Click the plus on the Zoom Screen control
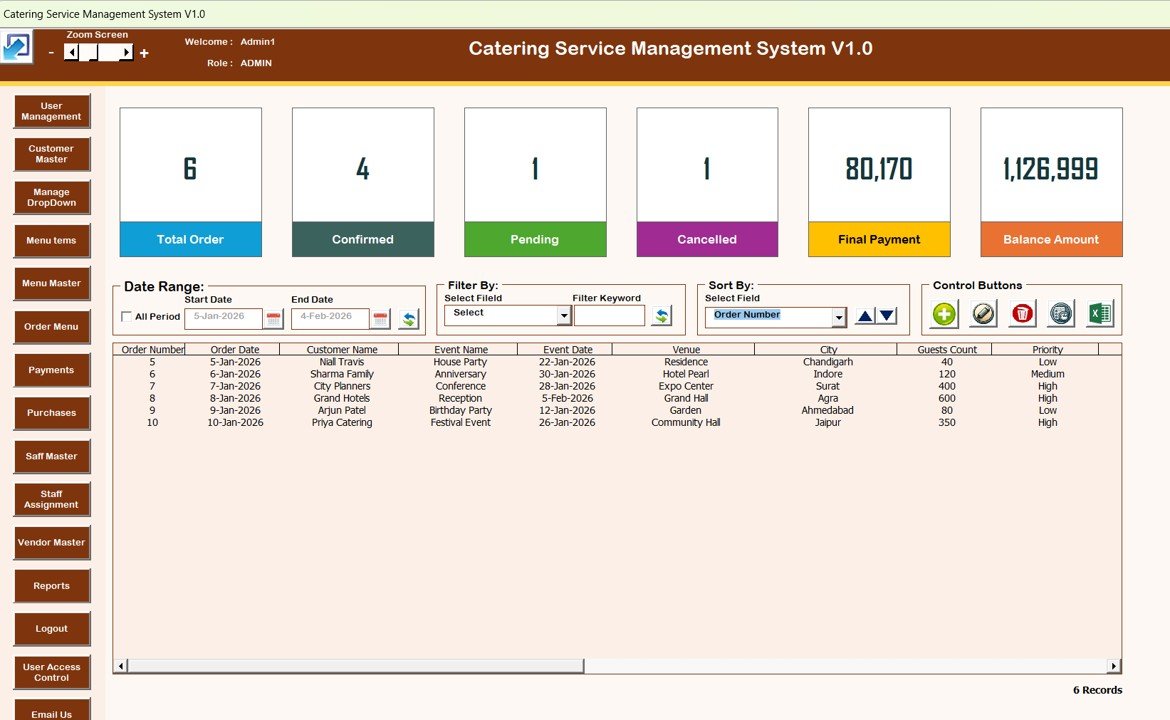1170x720 pixels. (143, 51)
